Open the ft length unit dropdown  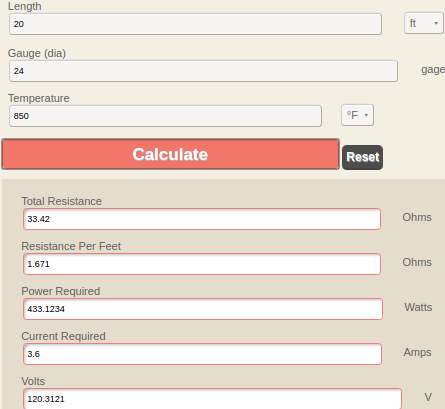[424, 23]
